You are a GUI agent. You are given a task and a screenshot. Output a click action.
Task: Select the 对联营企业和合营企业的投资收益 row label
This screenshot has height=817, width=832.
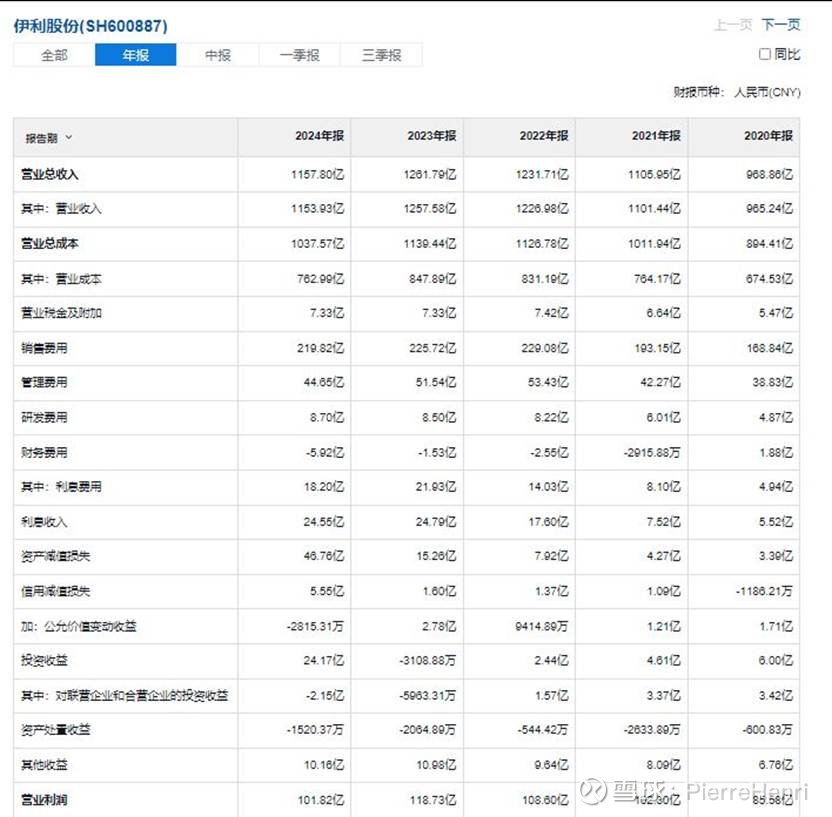[x=142, y=696]
